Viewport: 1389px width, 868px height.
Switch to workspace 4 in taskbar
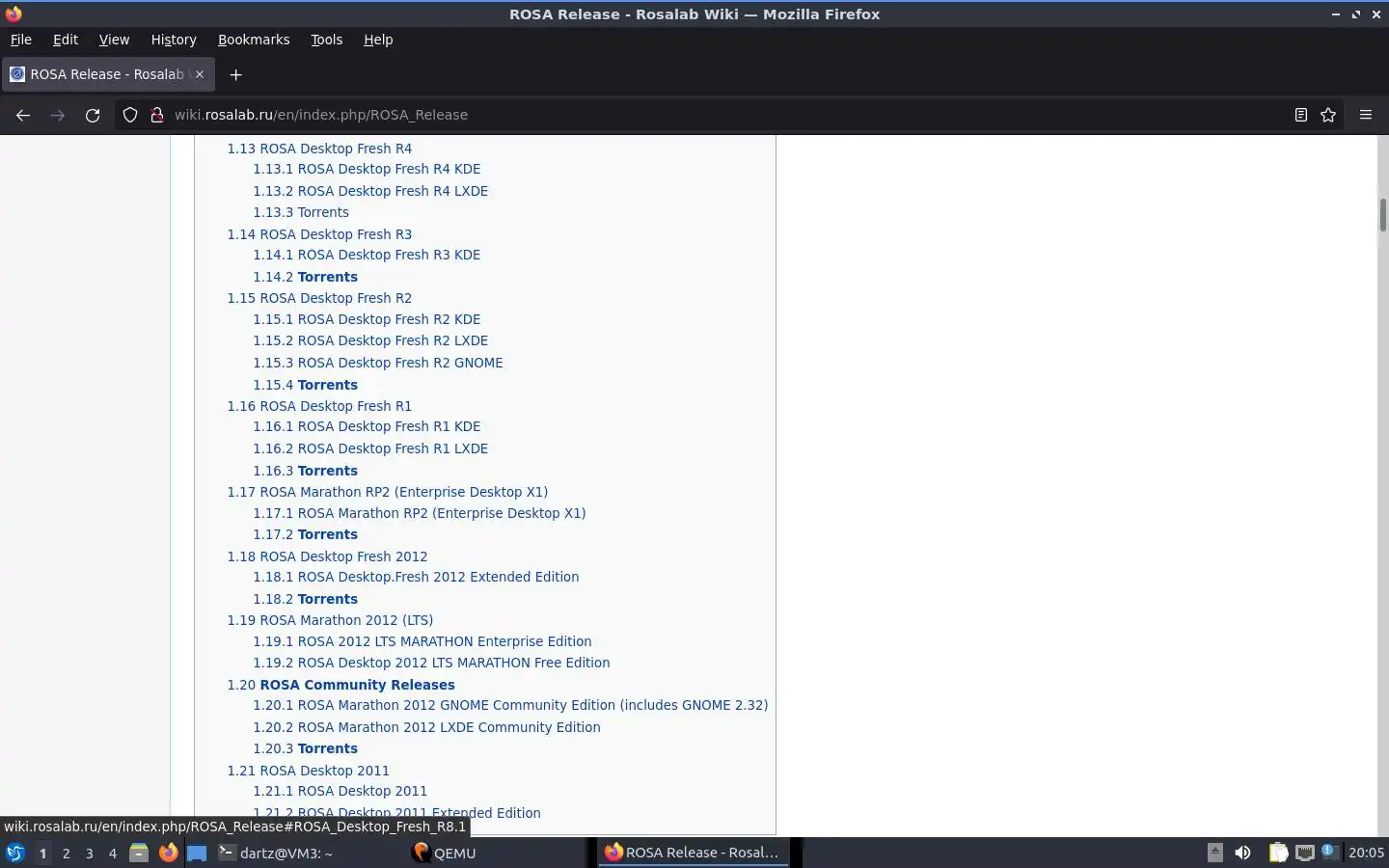[x=112, y=853]
